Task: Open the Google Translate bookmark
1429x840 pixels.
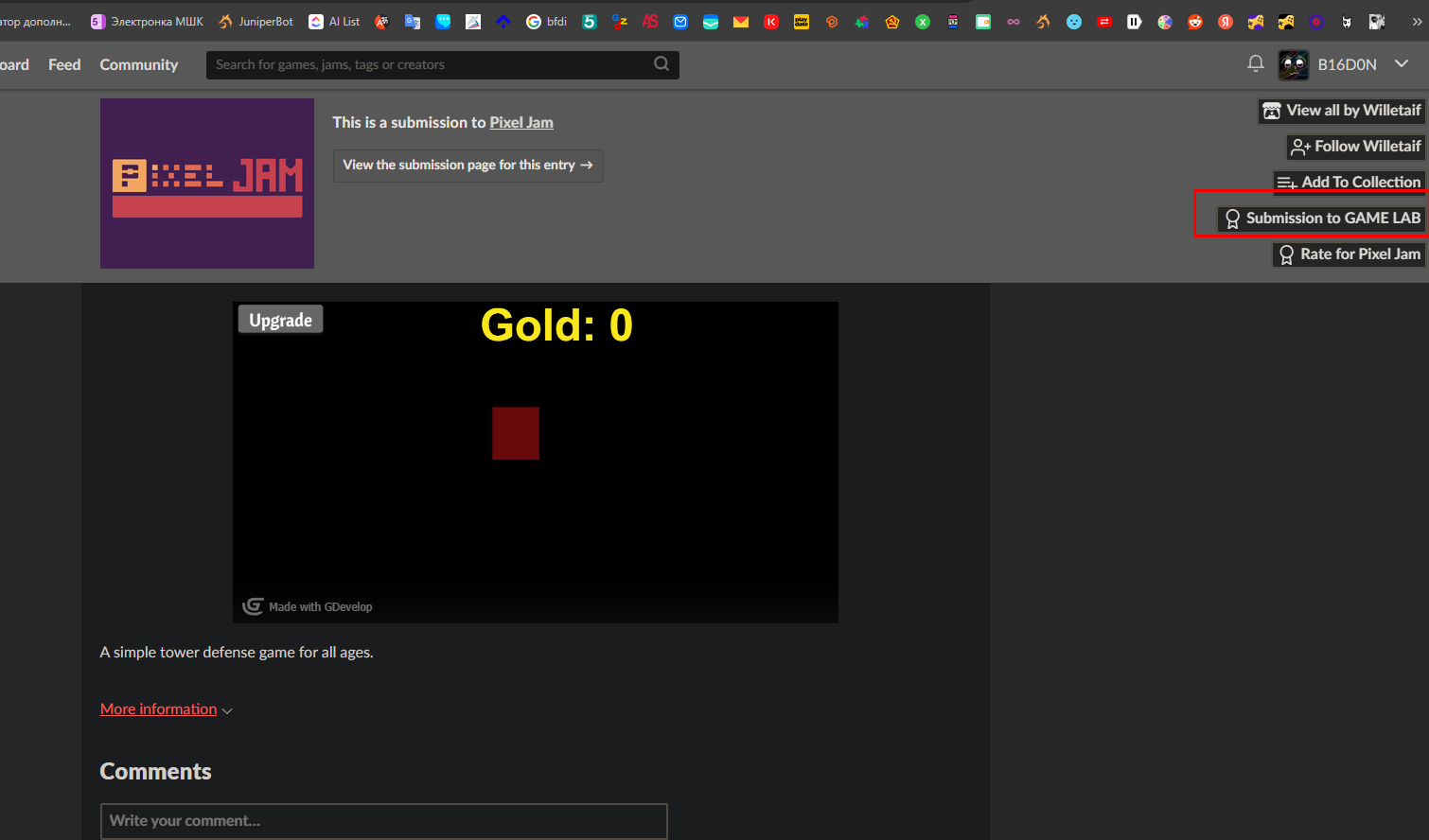Action: coord(413,21)
